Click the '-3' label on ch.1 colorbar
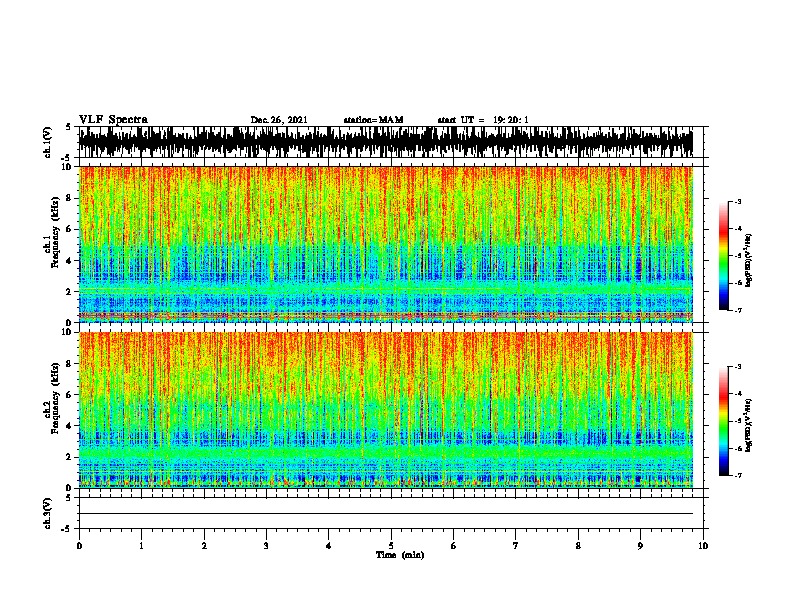Viewport: 792px width, 612px height. coord(738,202)
